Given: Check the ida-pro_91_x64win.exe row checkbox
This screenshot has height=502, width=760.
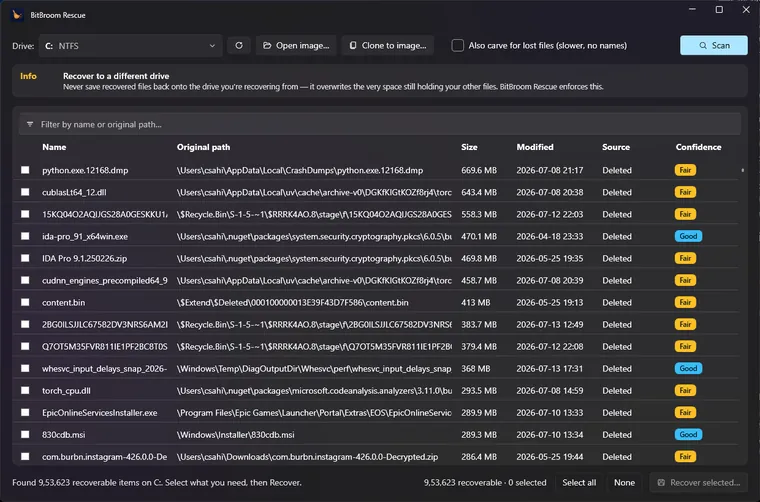Looking at the screenshot, I should click(x=25, y=236).
